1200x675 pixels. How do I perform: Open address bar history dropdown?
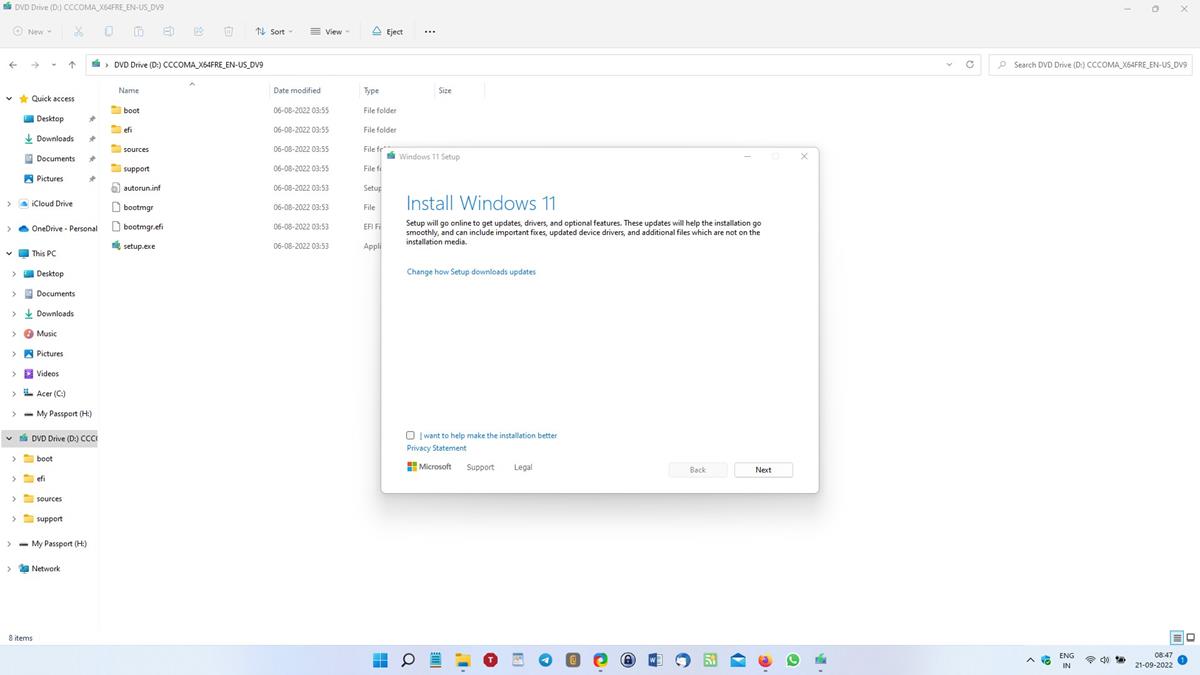pos(949,64)
